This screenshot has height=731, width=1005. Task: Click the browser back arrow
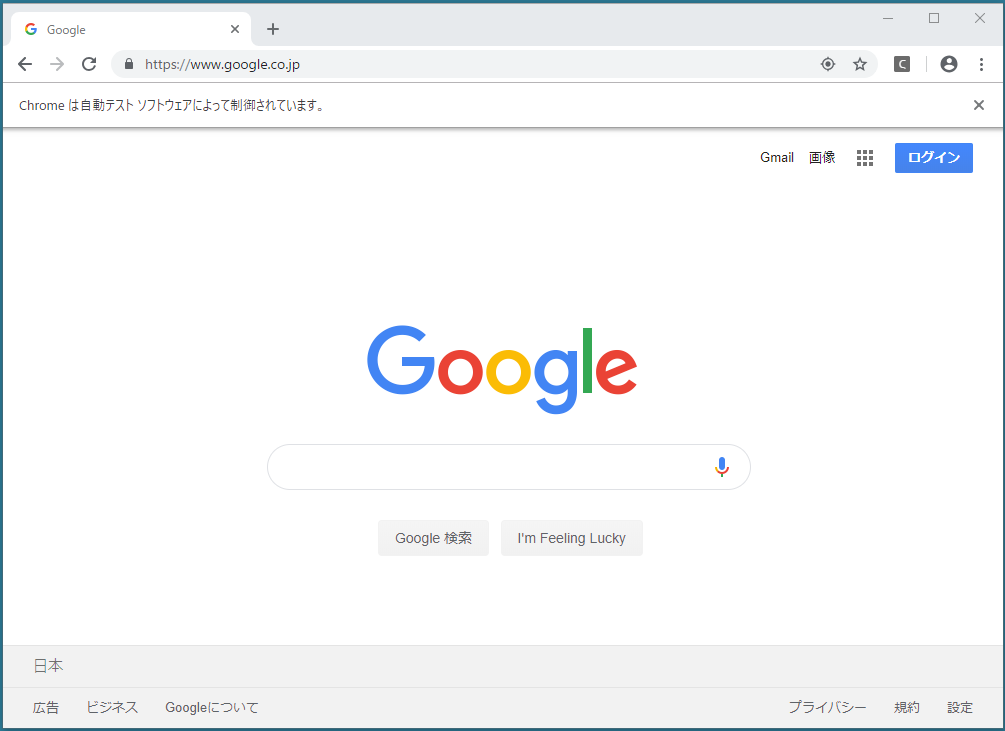25,64
